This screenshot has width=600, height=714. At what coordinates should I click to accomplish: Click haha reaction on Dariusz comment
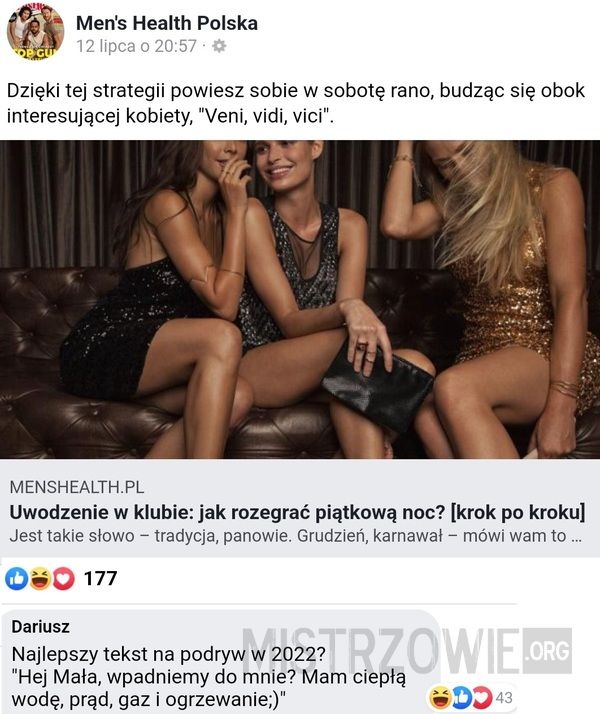(440, 698)
